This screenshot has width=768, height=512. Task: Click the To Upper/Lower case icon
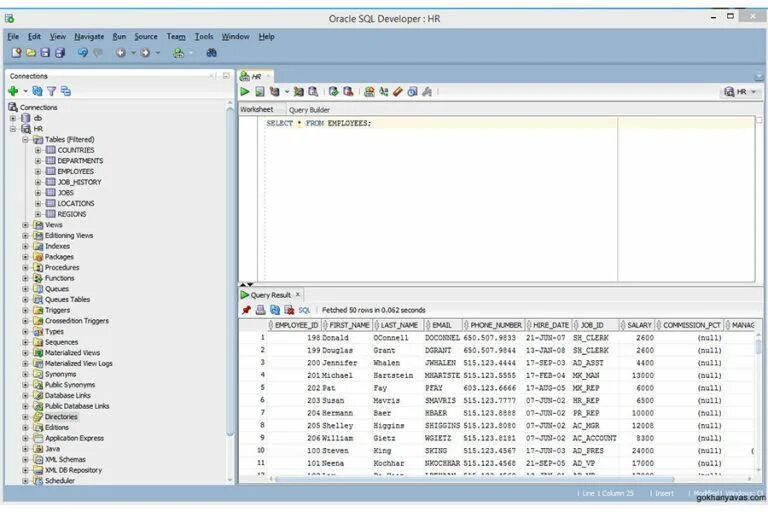[x=384, y=91]
